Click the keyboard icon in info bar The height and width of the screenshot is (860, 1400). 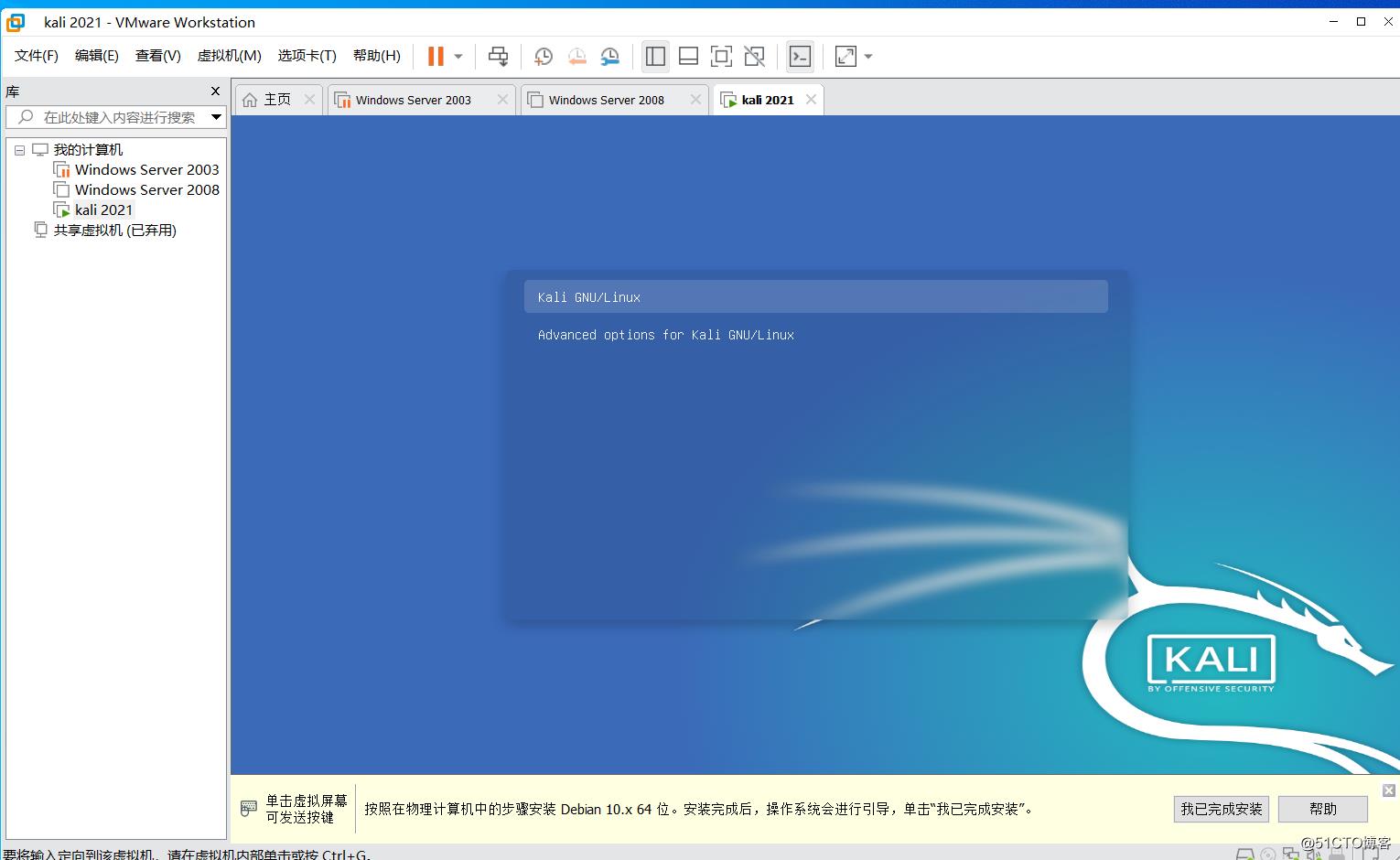(x=249, y=809)
